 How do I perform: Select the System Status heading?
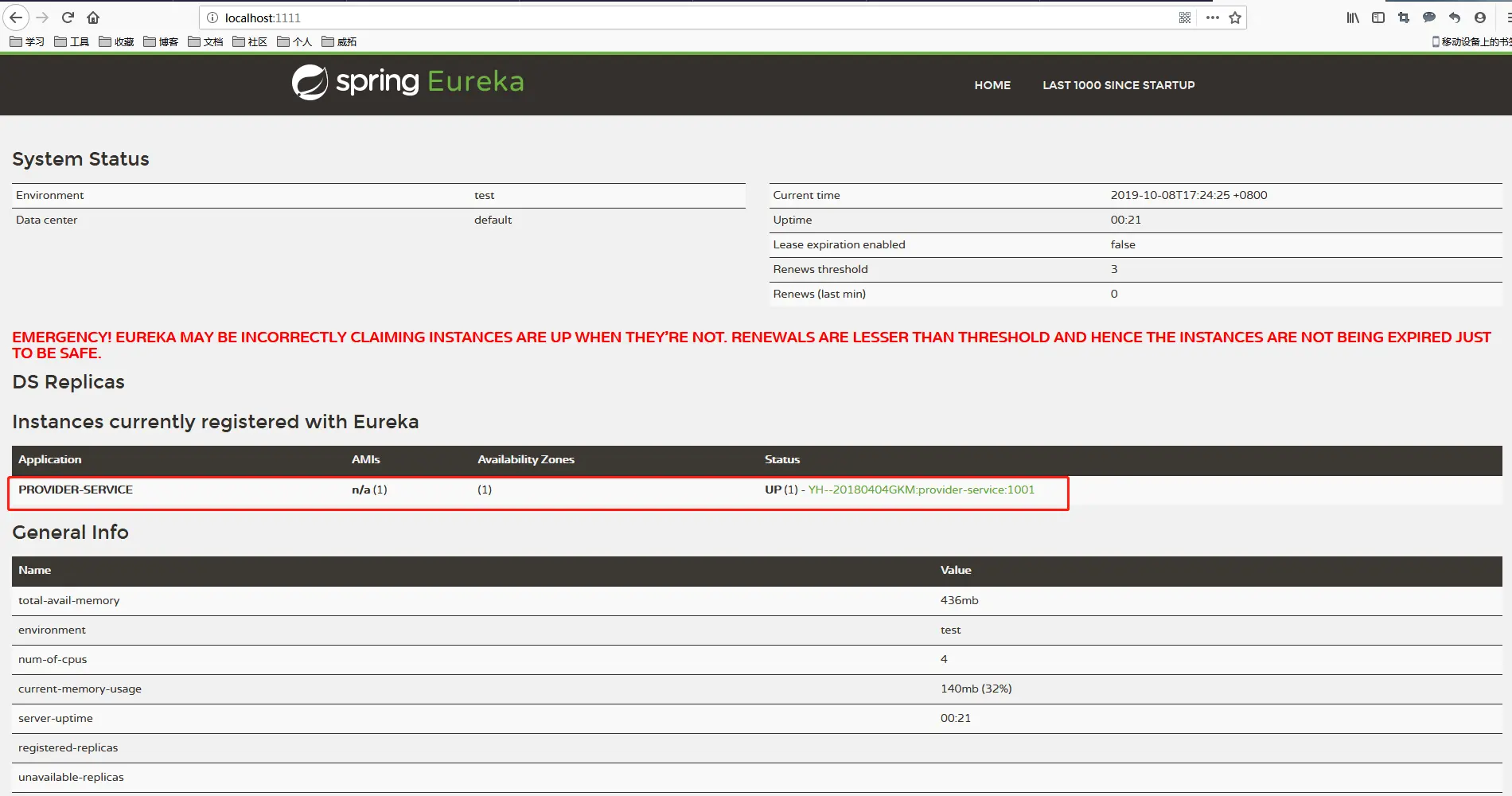[80, 159]
